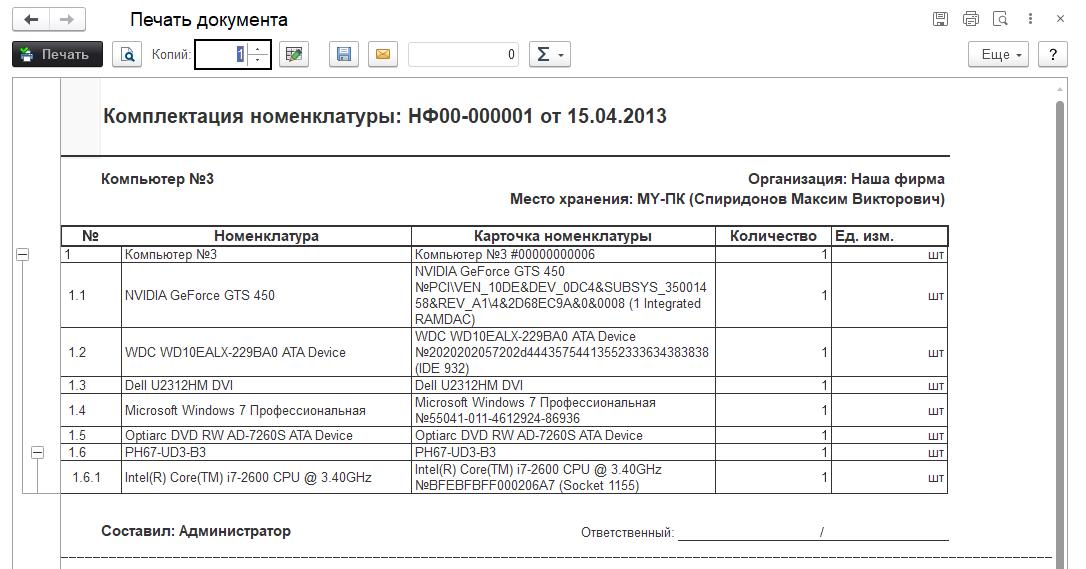Go forward with the right arrow button

(67, 19)
